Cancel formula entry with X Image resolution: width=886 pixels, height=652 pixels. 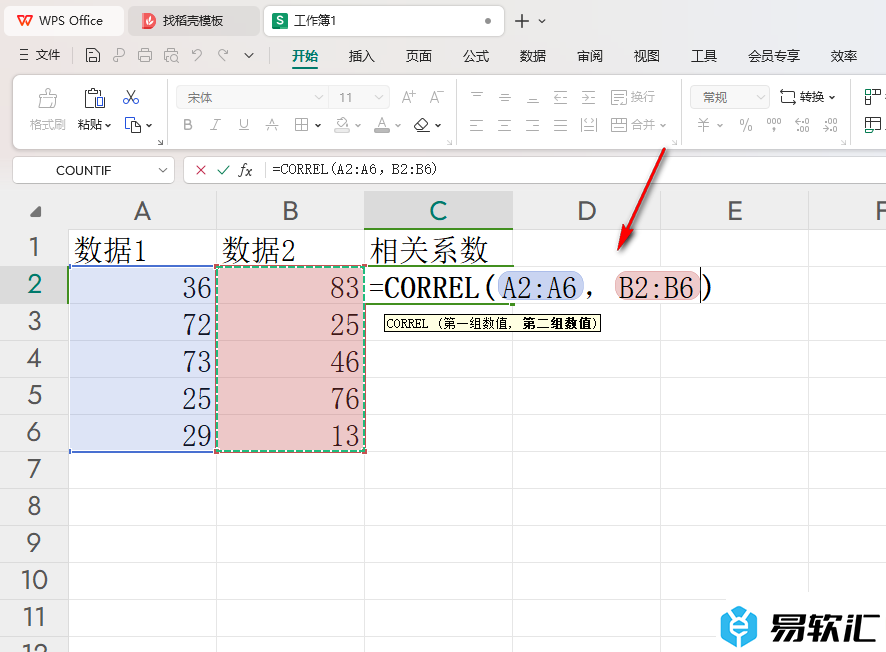tap(201, 170)
